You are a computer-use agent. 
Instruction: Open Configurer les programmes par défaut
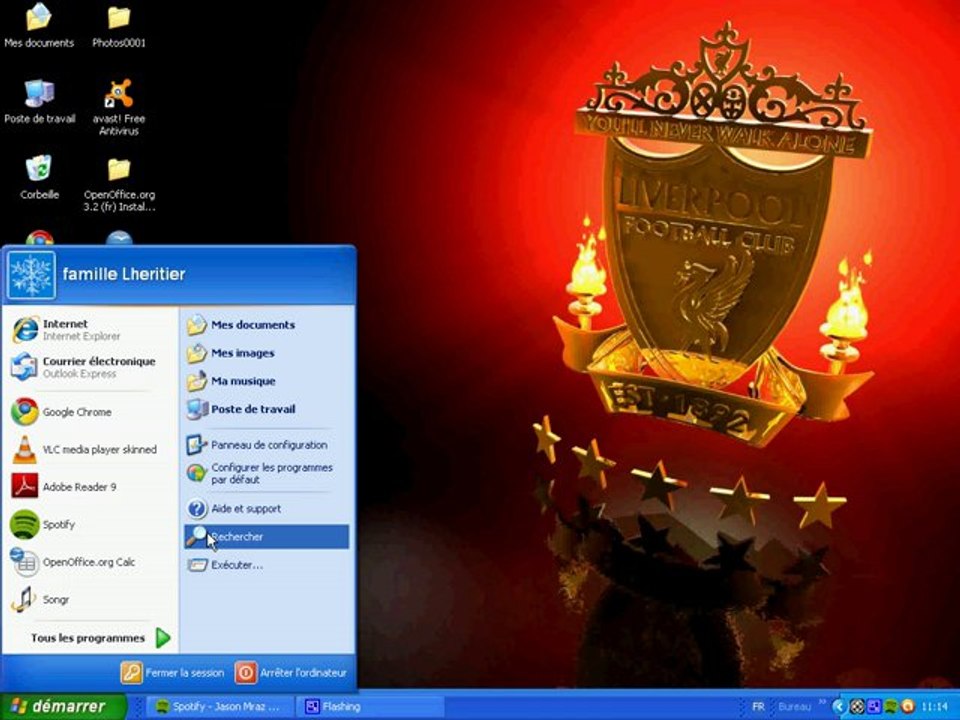[x=266, y=473]
